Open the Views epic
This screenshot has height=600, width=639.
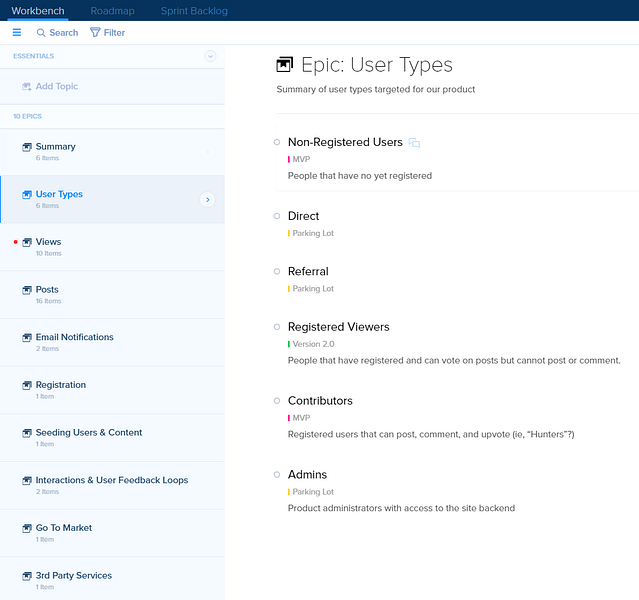(112, 247)
